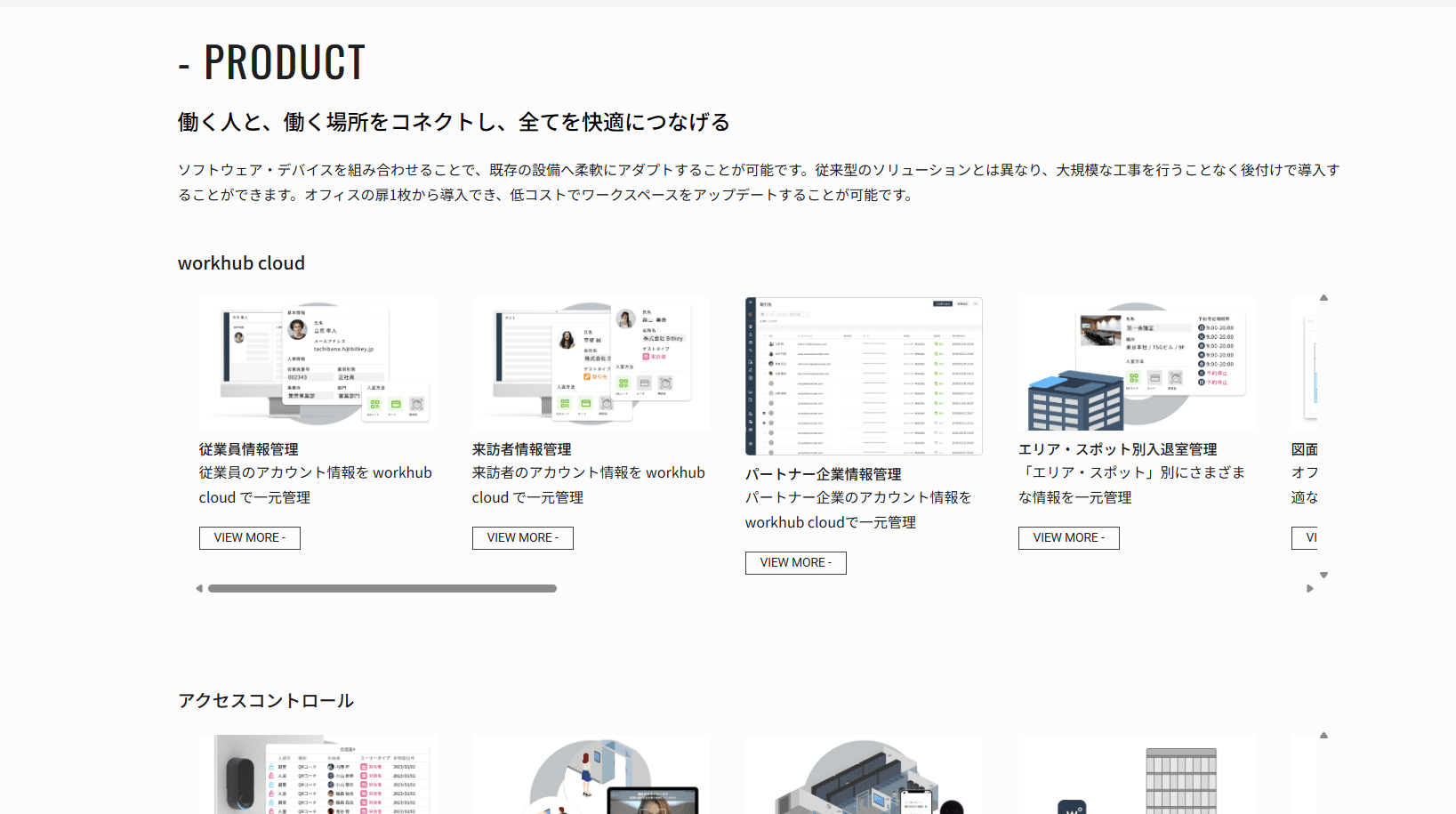Open the smart lock device access log image
This screenshot has width=1456, height=814.
[x=318, y=774]
